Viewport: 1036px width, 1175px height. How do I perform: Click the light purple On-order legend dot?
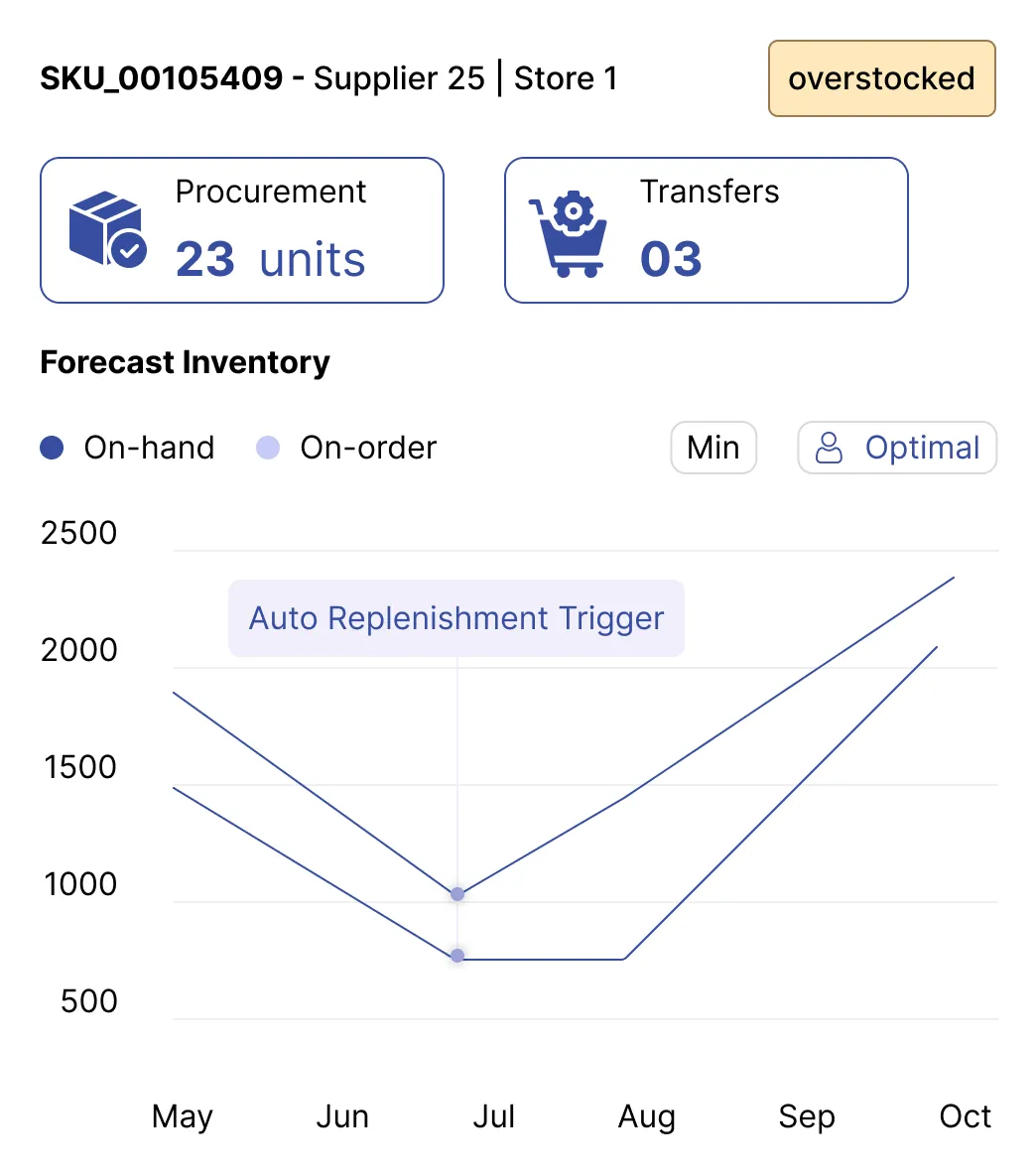point(268,449)
